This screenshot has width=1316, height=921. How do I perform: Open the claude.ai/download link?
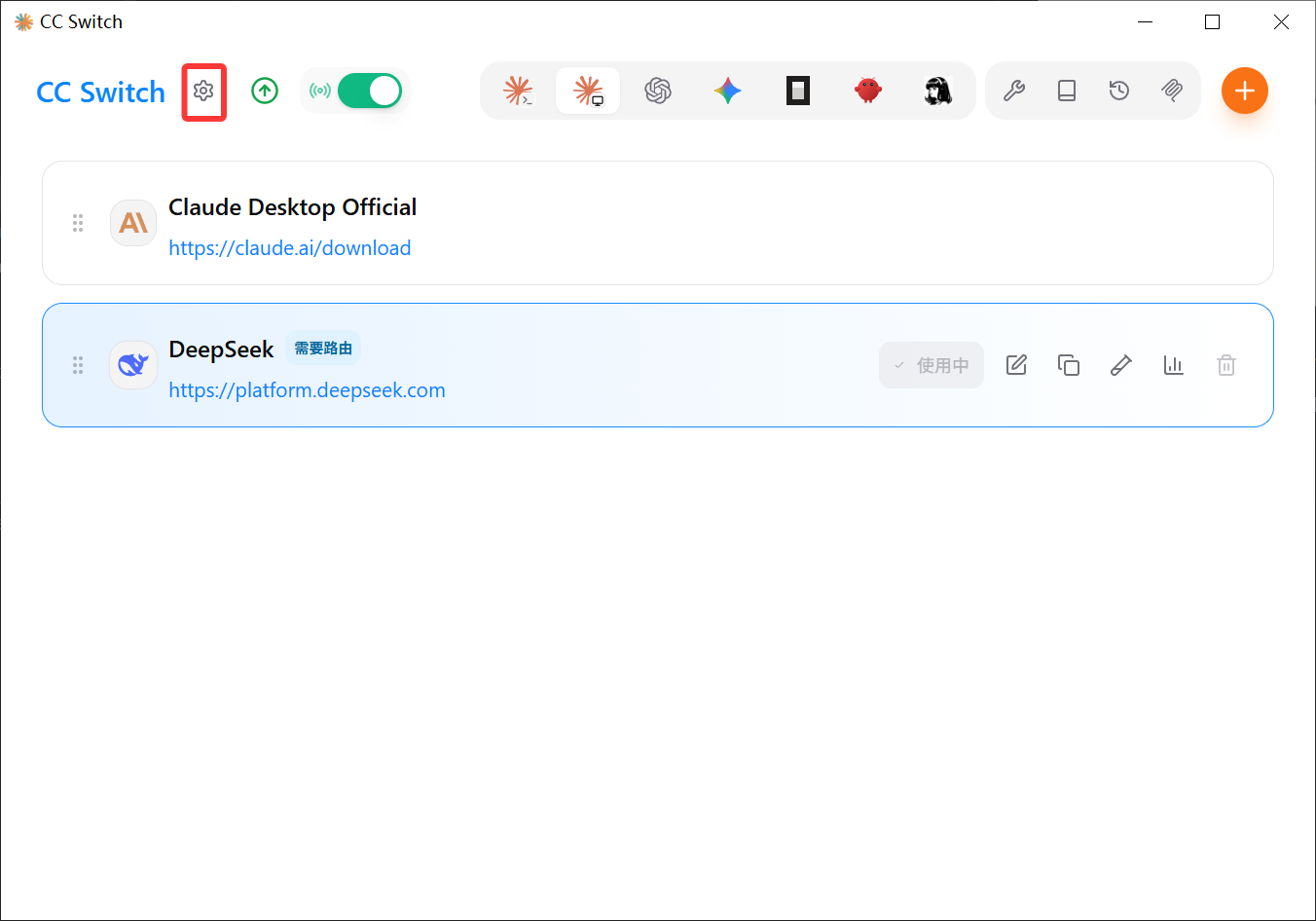(290, 248)
